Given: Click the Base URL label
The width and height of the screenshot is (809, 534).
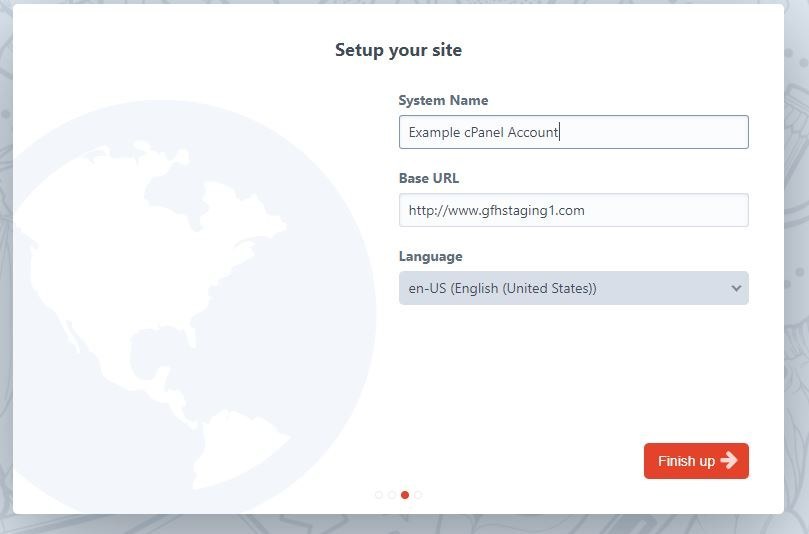Looking at the screenshot, I should [429, 178].
